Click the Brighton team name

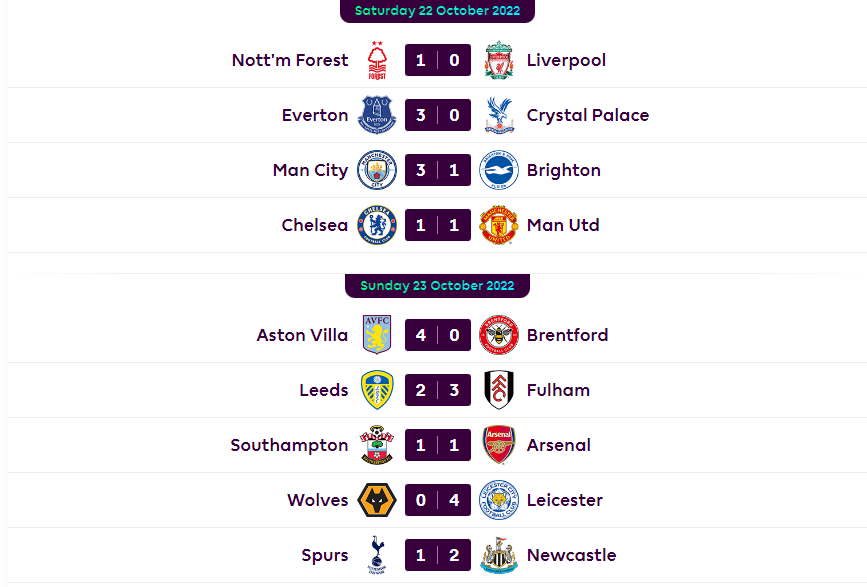[x=563, y=170]
